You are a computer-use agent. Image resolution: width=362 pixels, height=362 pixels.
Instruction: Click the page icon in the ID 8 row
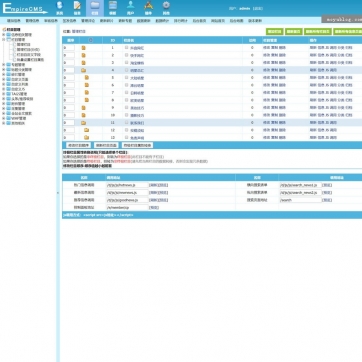[87, 100]
